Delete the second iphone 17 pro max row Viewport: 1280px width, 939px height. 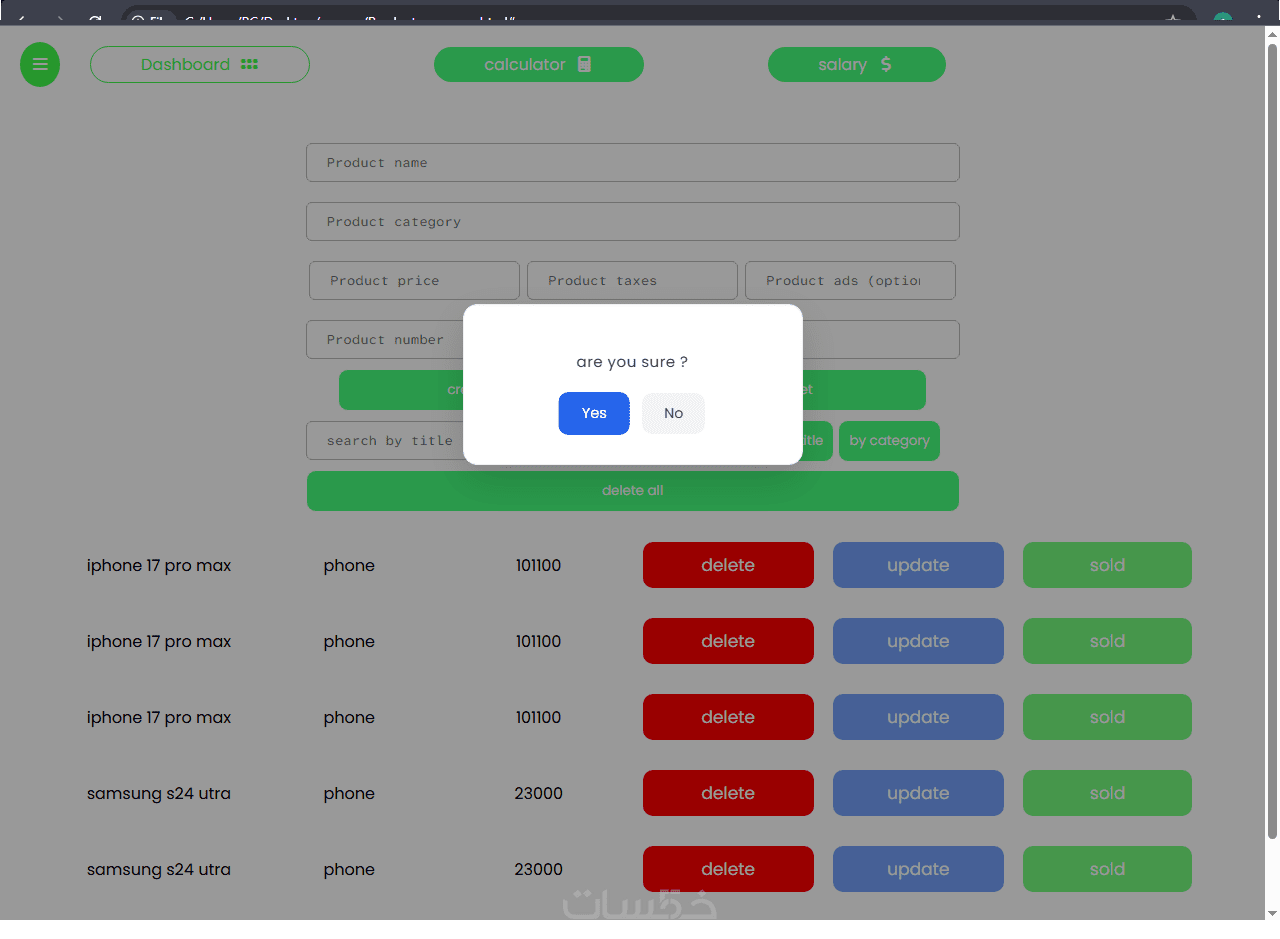(x=728, y=641)
